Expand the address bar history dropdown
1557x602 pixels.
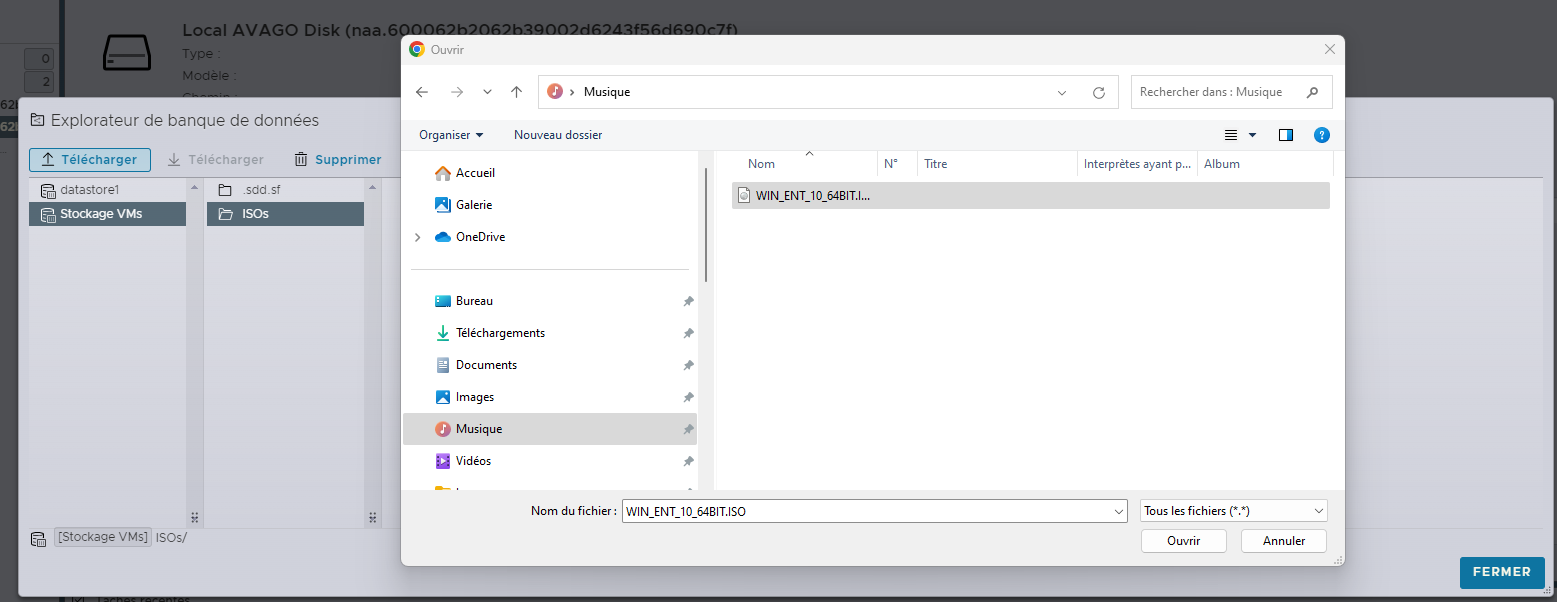tap(1061, 92)
